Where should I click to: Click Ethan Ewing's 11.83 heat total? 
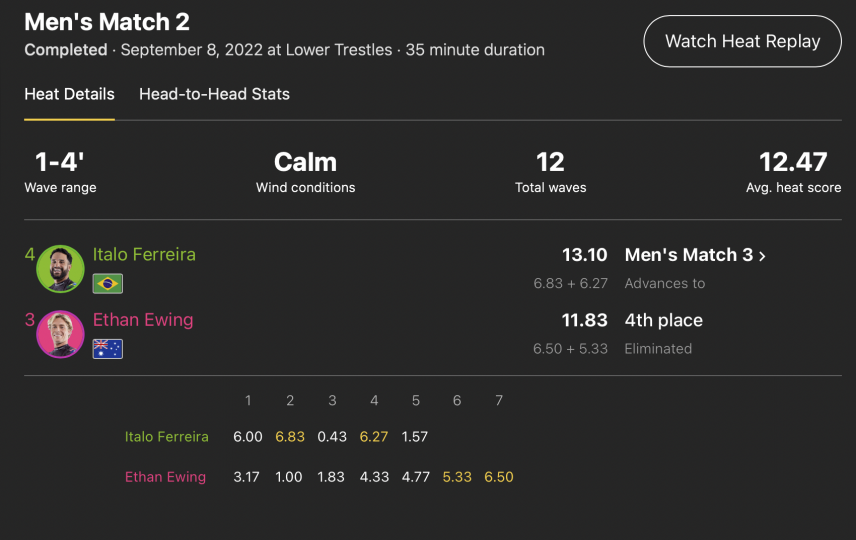coord(585,320)
